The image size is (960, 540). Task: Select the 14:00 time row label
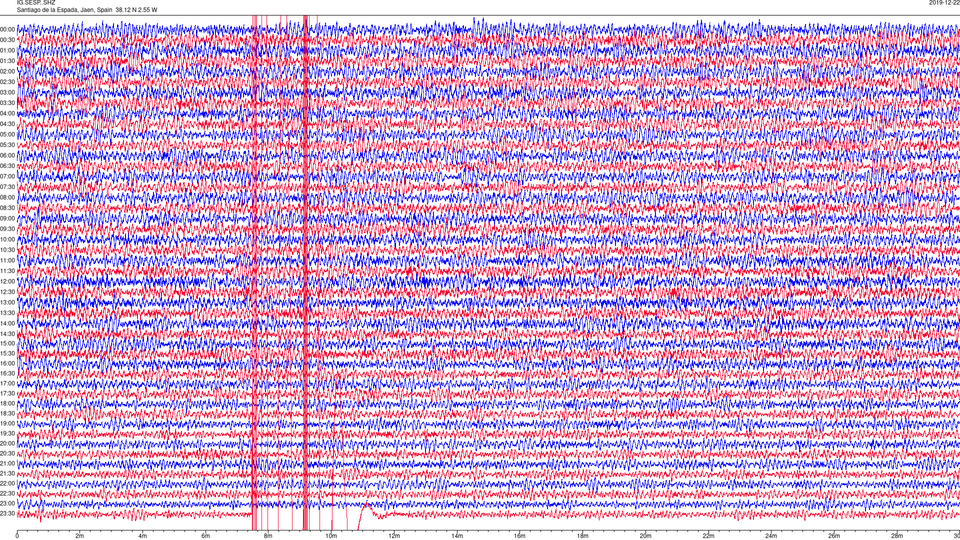8,323
